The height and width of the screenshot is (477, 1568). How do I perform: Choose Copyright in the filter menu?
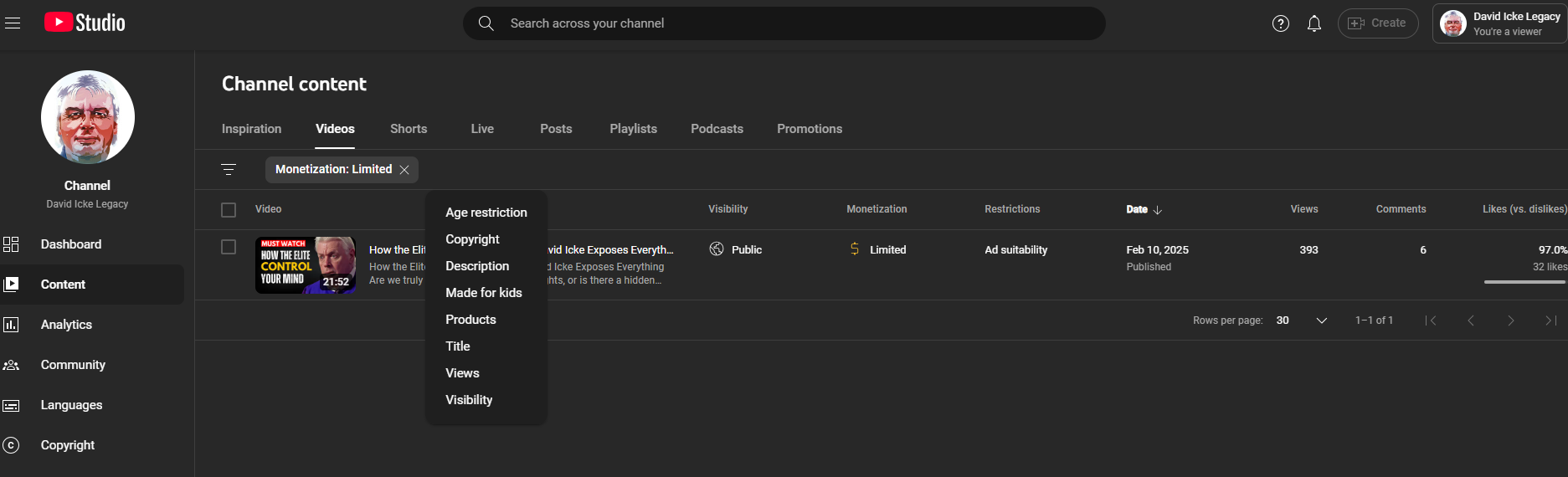pyautogui.click(x=486, y=239)
